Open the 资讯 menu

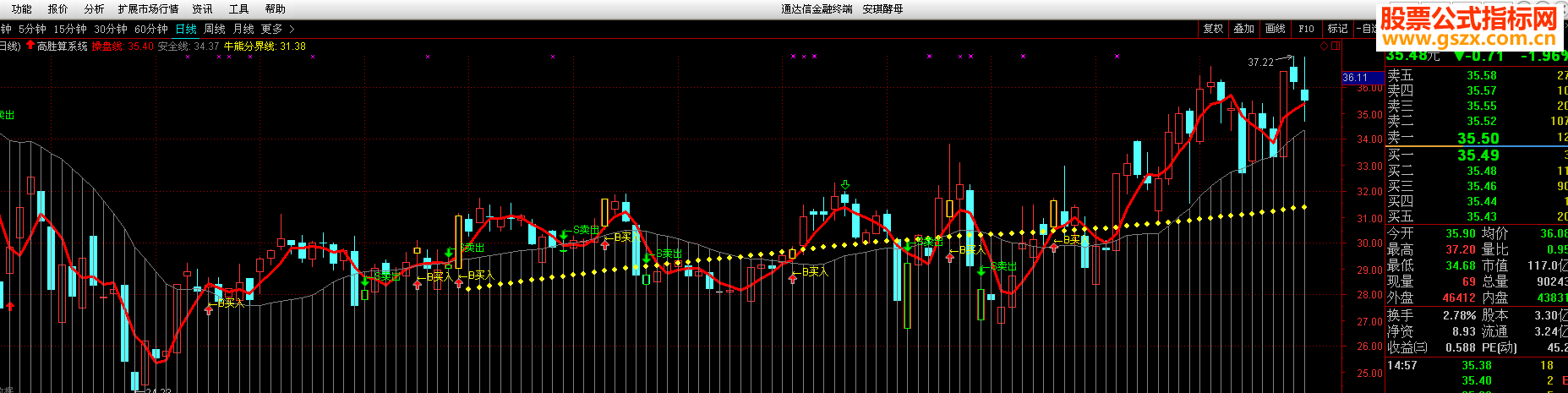tap(202, 8)
